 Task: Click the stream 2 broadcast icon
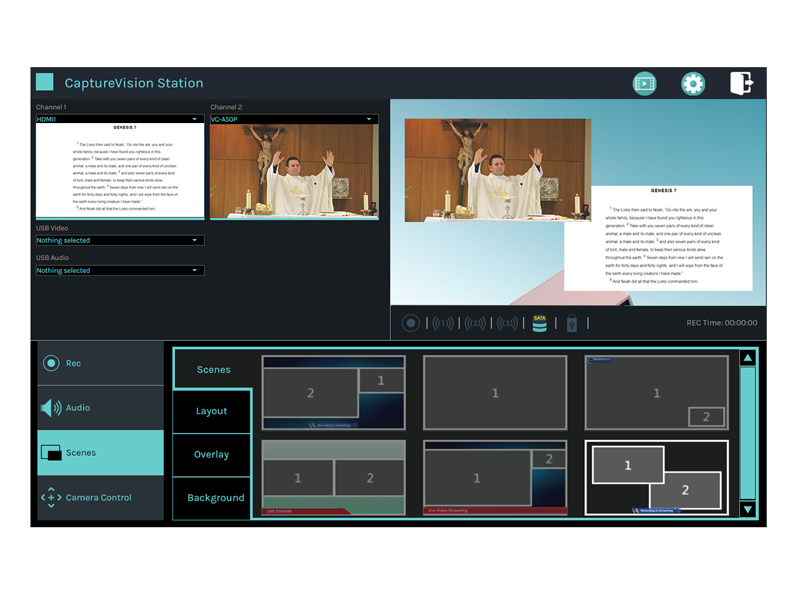pyautogui.click(x=475, y=323)
